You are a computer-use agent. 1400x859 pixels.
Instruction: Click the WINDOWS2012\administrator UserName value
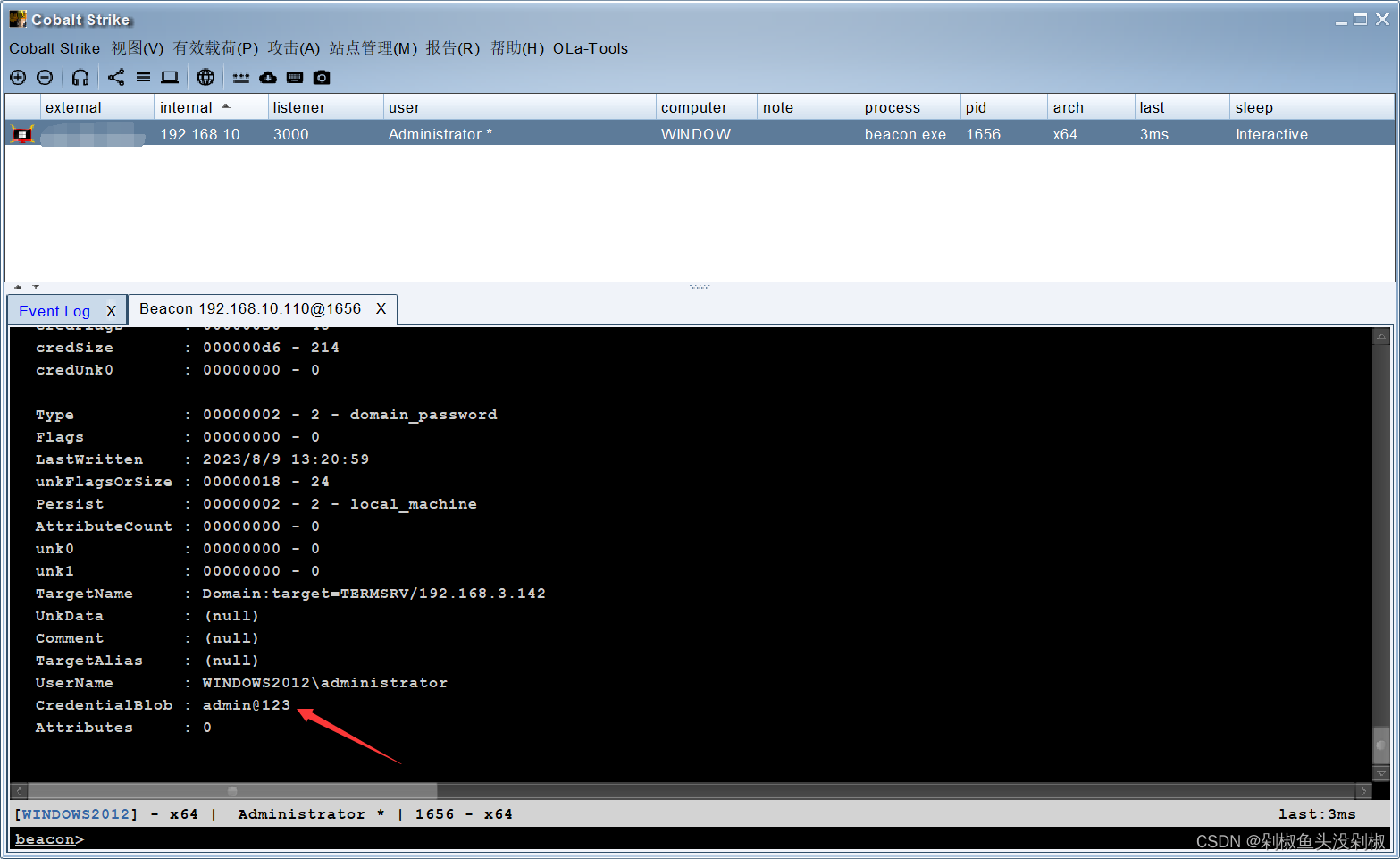coord(325,683)
